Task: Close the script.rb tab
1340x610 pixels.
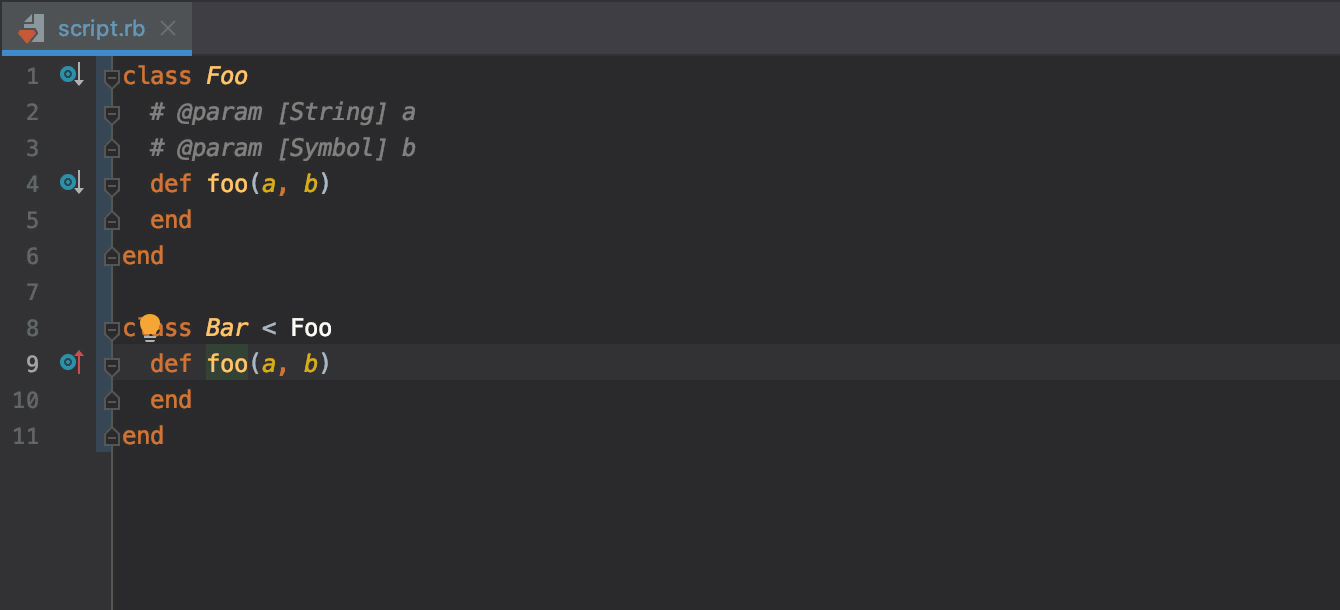Action: coord(168,28)
